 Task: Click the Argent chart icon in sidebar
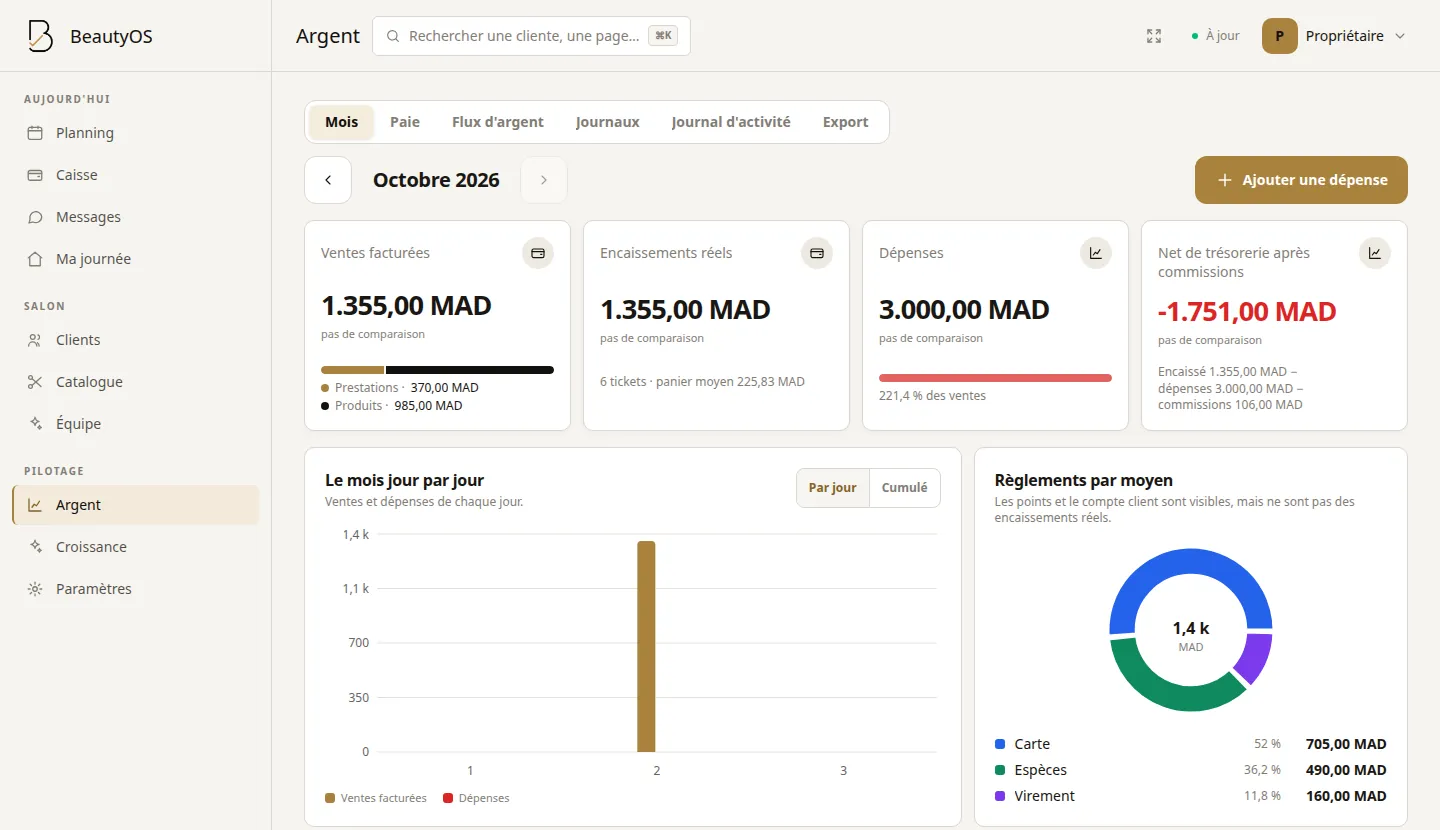[35, 505]
